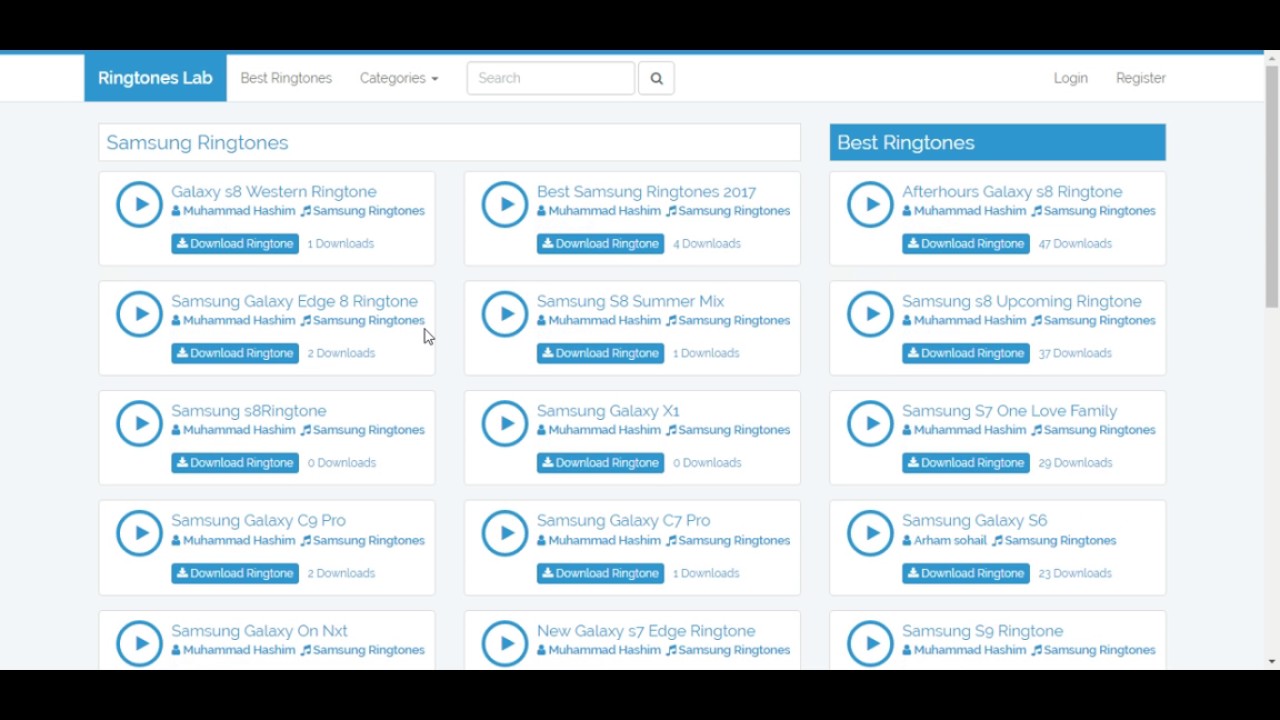Open the Register page
1280x720 pixels.
[x=1141, y=78]
